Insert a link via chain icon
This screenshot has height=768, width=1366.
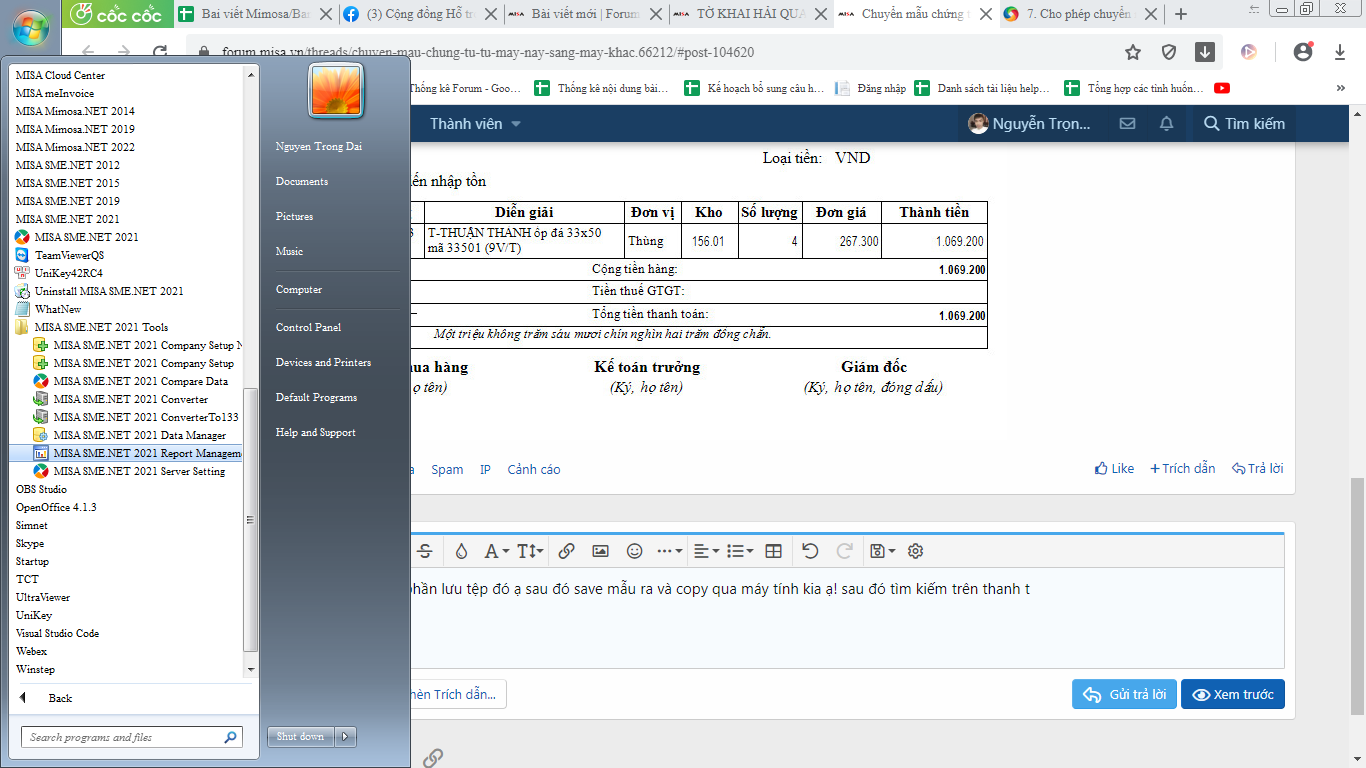click(x=566, y=551)
